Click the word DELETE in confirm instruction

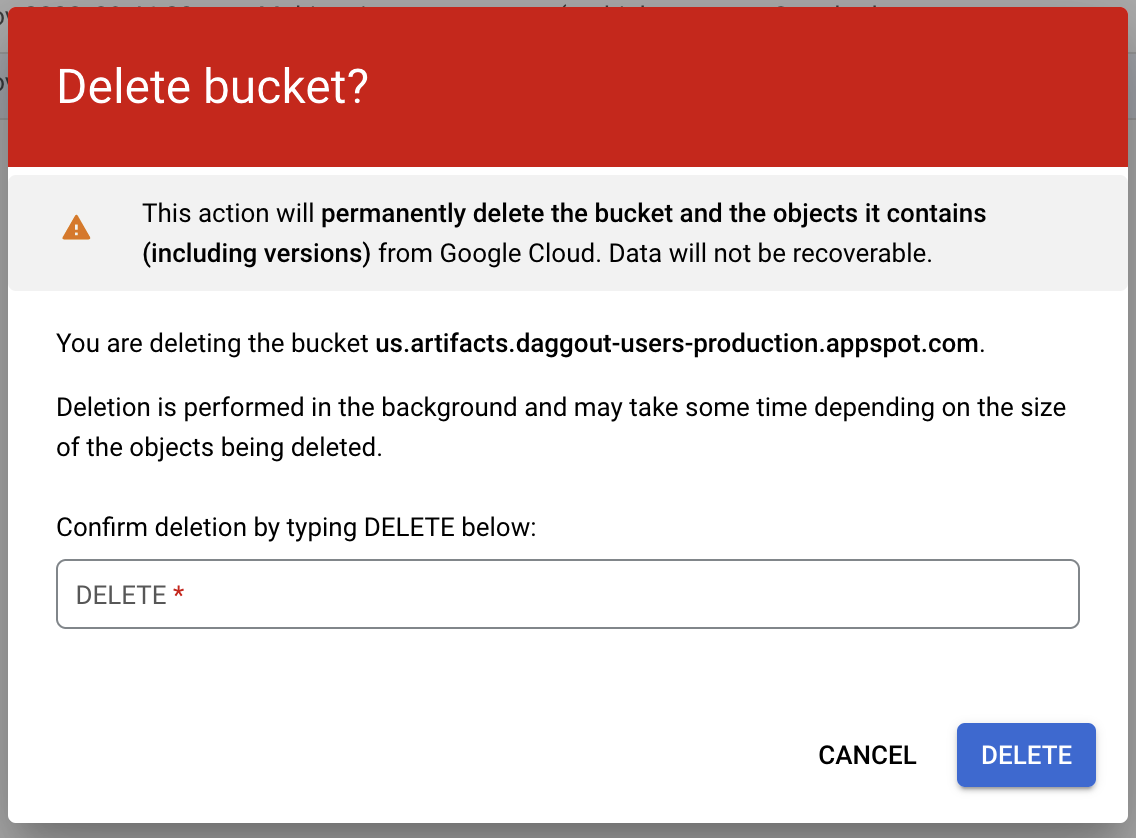[x=410, y=527]
